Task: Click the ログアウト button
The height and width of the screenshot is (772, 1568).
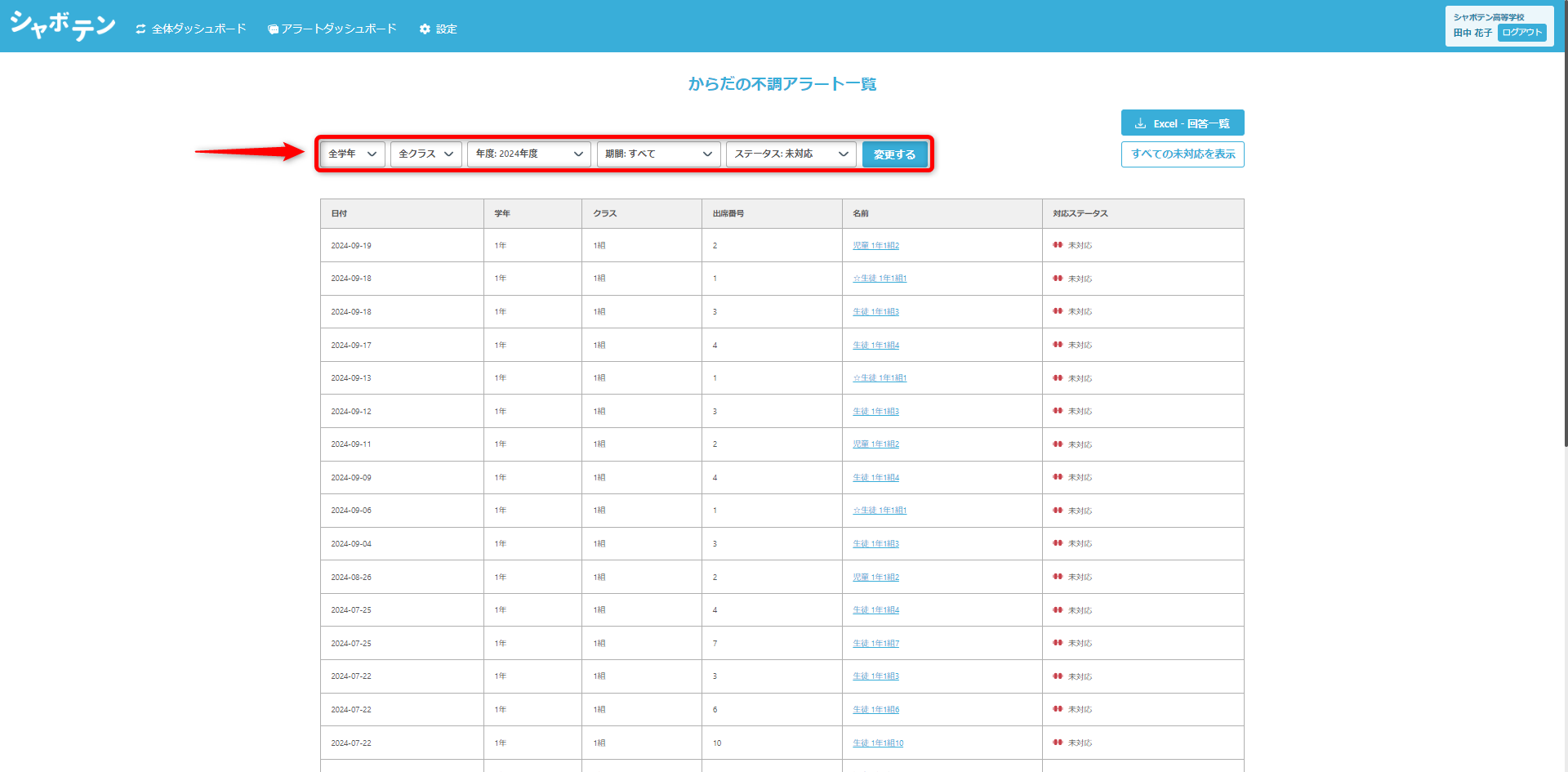Action: click(x=1521, y=33)
